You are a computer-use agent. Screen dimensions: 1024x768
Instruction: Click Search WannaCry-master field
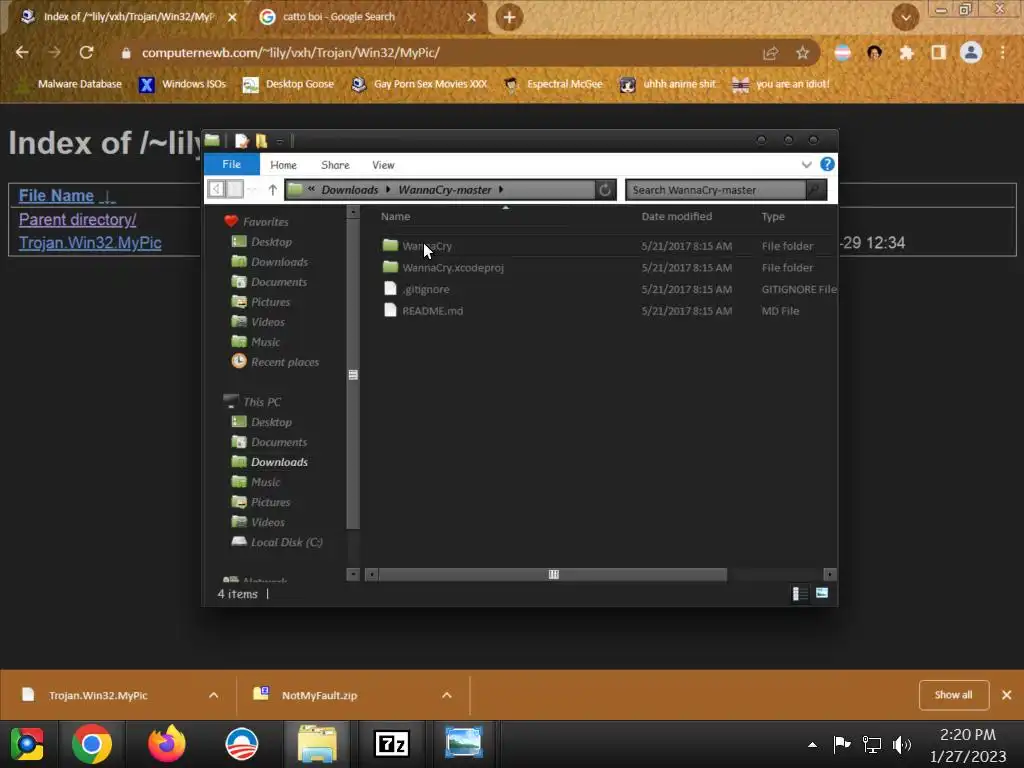(716, 190)
